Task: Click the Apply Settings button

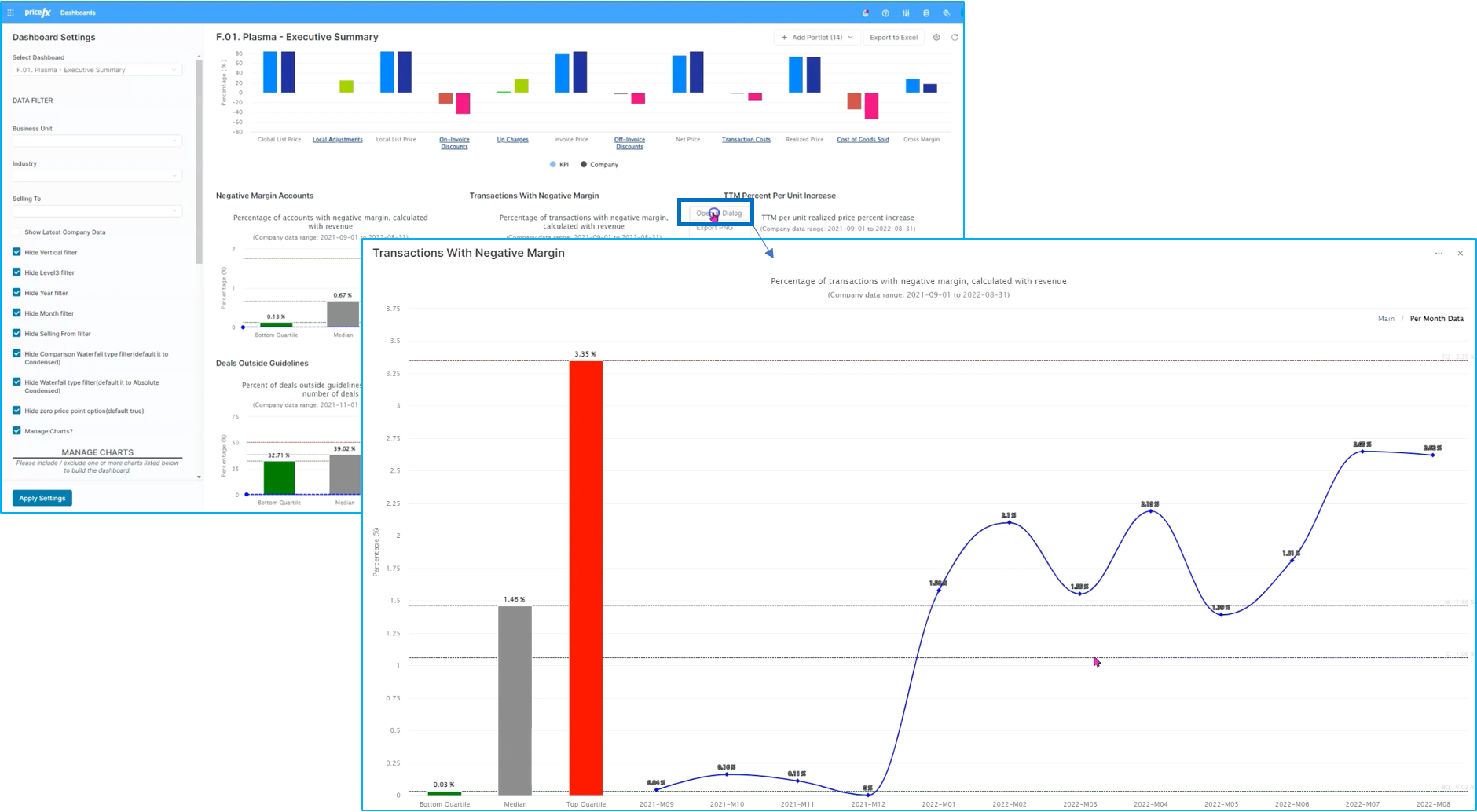Action: [42, 498]
